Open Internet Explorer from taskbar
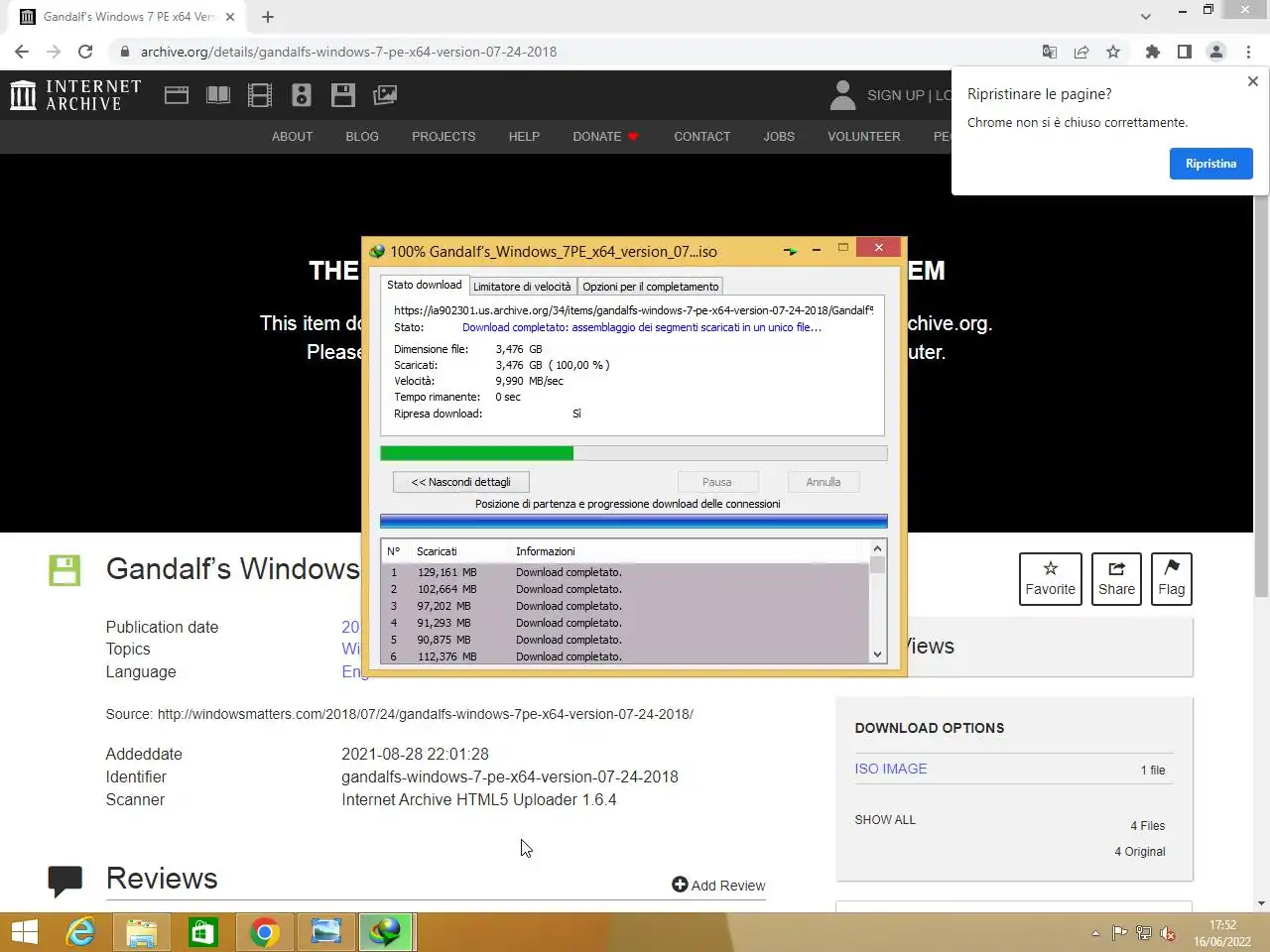Viewport: 1270px width, 952px height. pos(80,932)
